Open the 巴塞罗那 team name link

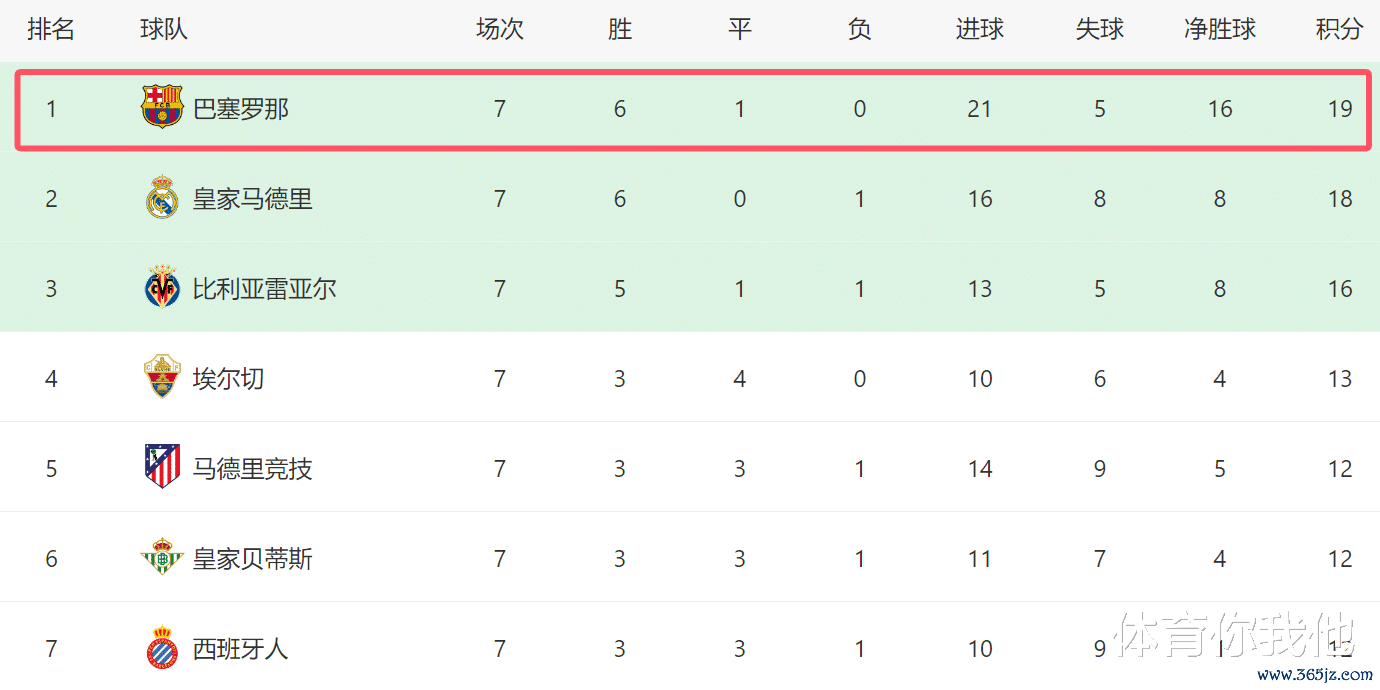(241, 108)
